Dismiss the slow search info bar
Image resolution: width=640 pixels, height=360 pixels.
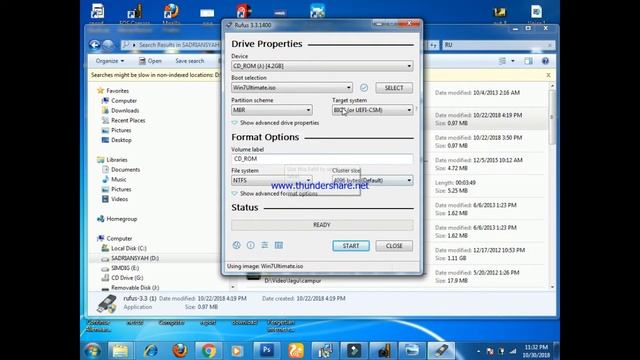548,75
